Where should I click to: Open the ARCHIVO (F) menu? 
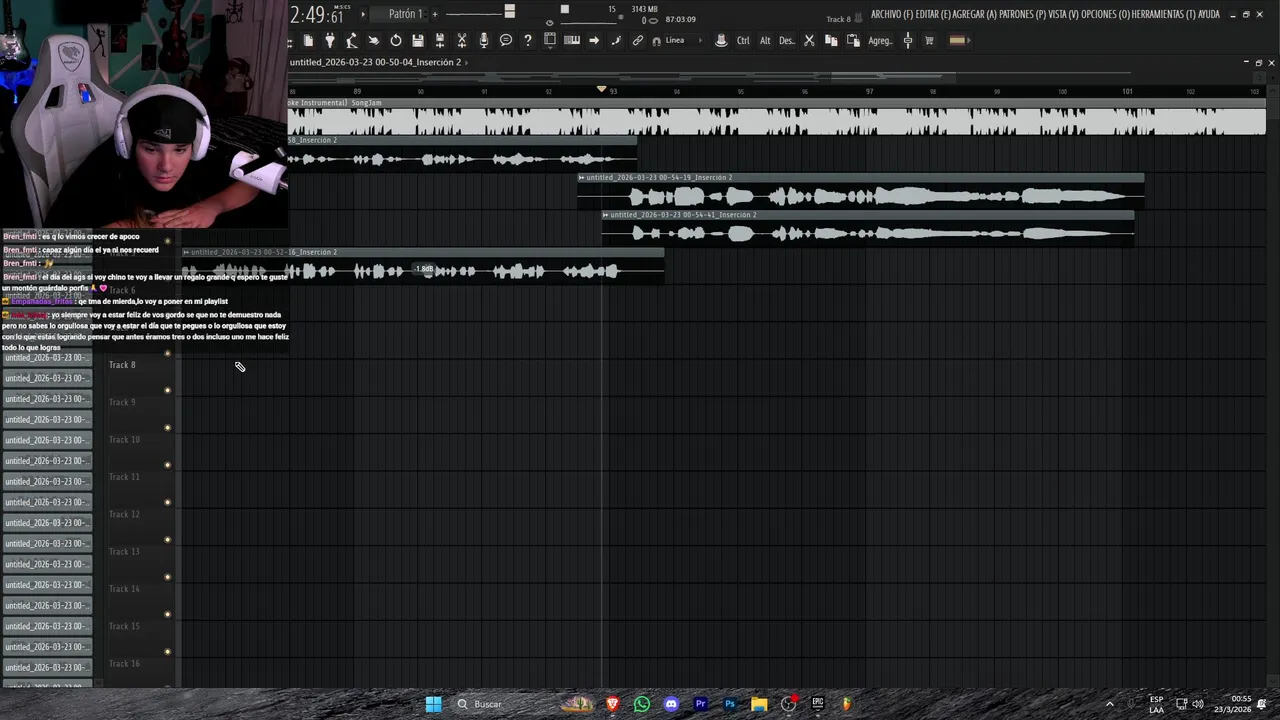pos(892,15)
